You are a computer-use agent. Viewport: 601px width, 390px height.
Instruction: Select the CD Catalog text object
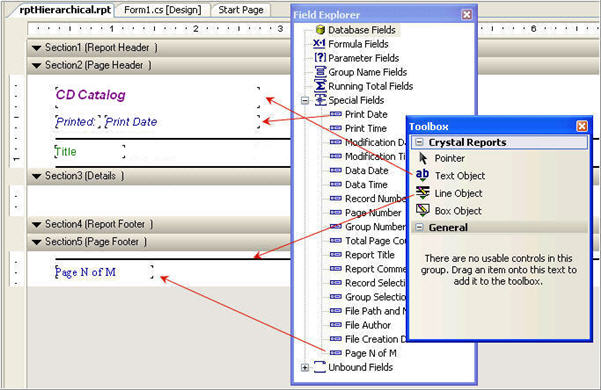click(158, 97)
